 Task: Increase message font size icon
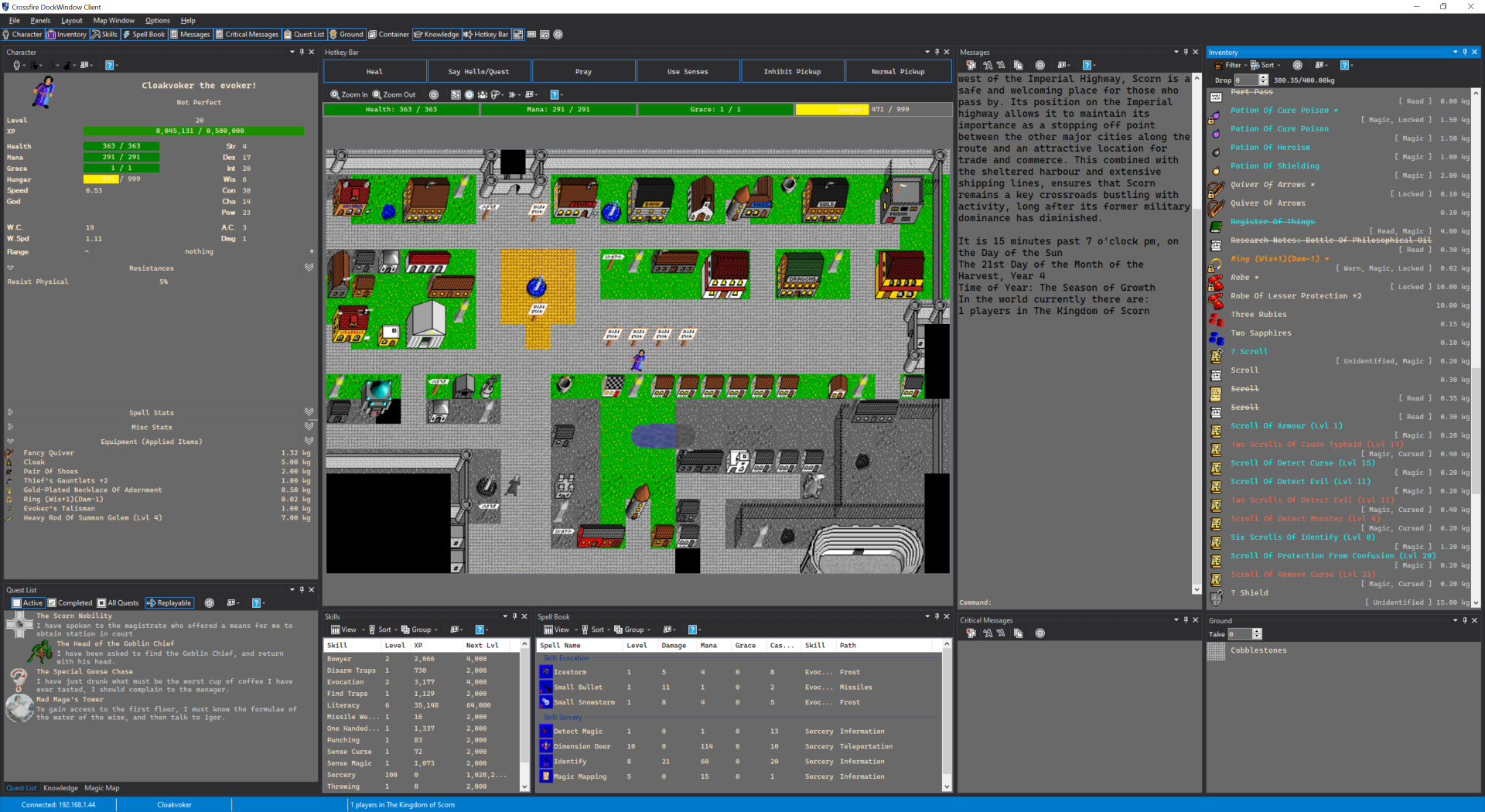[988, 65]
